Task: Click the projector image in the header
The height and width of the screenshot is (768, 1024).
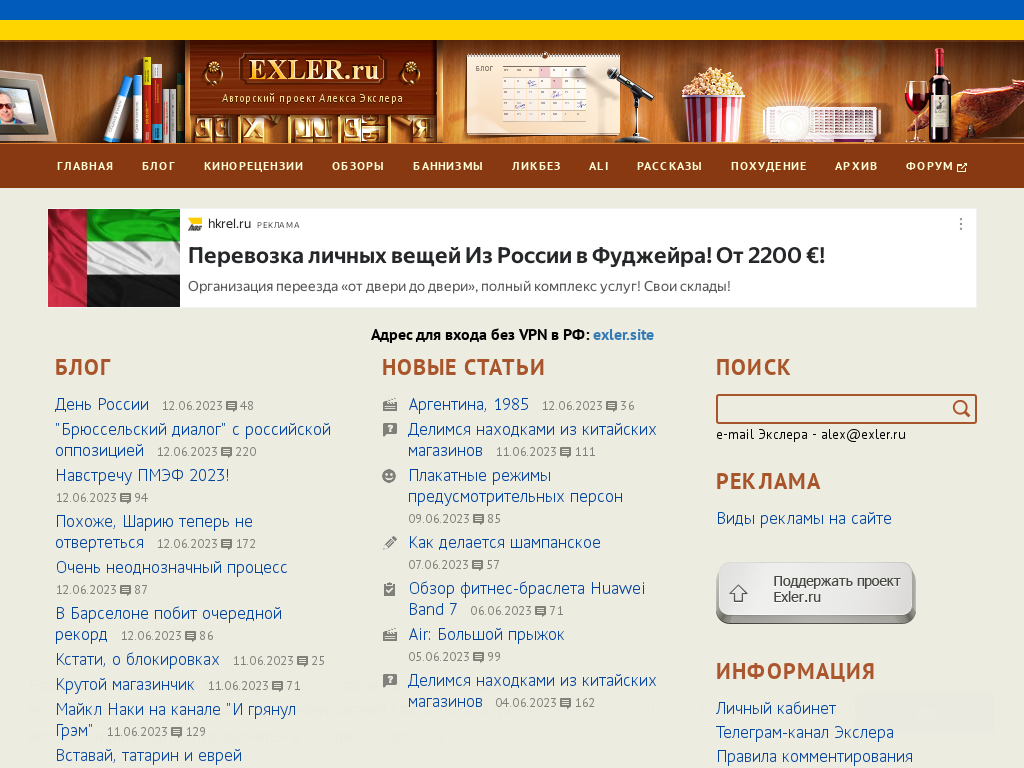Action: click(822, 123)
